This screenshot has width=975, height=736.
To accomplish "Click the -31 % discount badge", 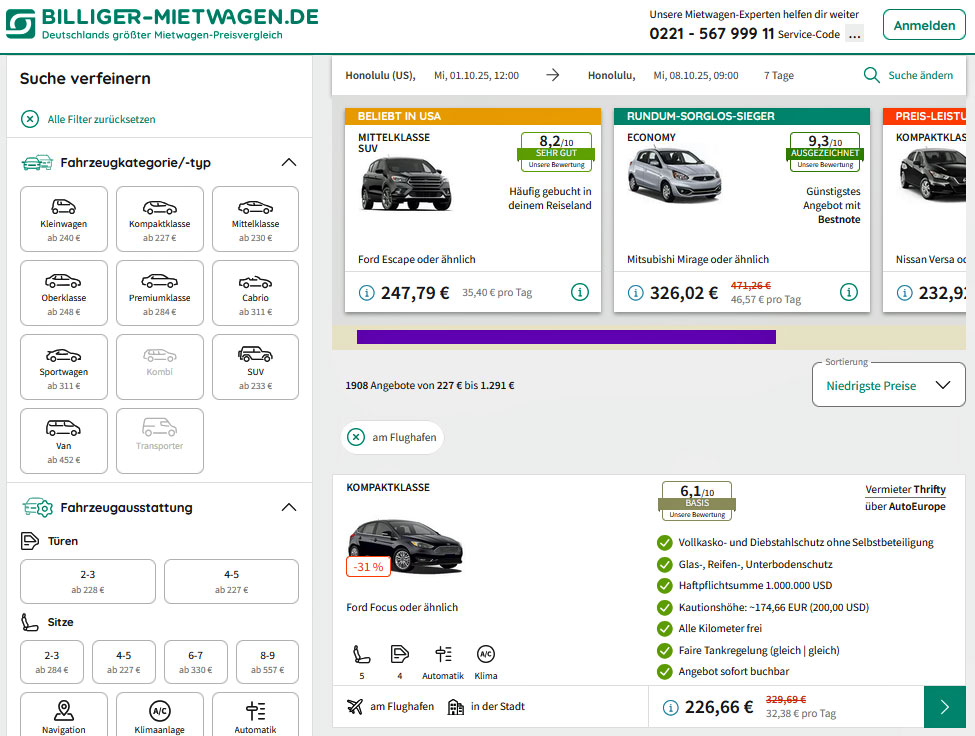I will pyautogui.click(x=368, y=567).
